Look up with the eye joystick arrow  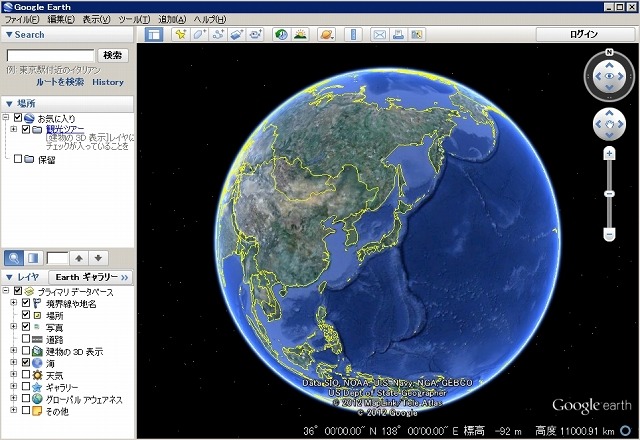click(x=609, y=65)
